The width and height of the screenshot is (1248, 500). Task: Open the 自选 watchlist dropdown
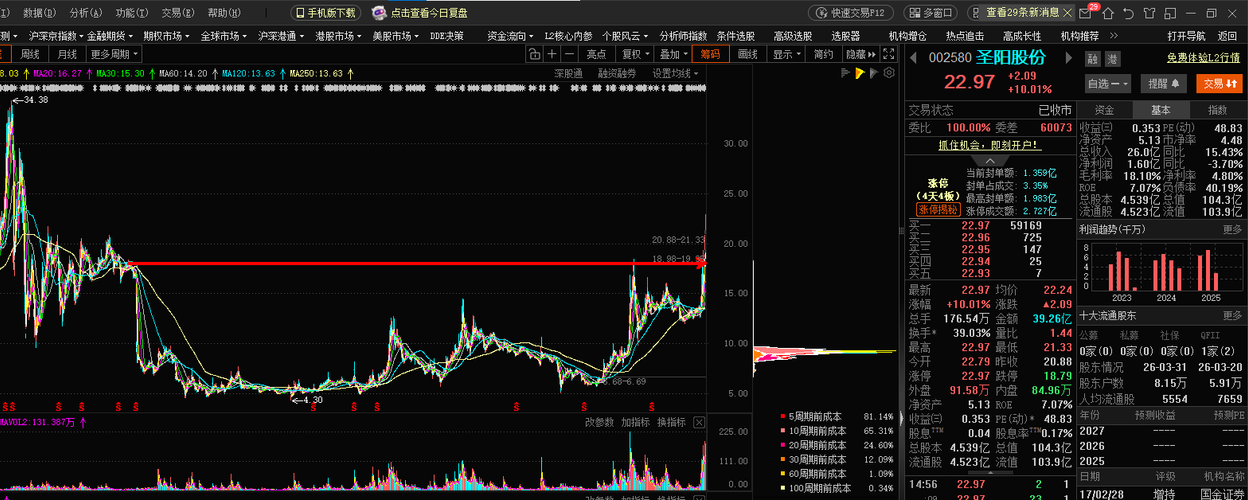point(1108,84)
